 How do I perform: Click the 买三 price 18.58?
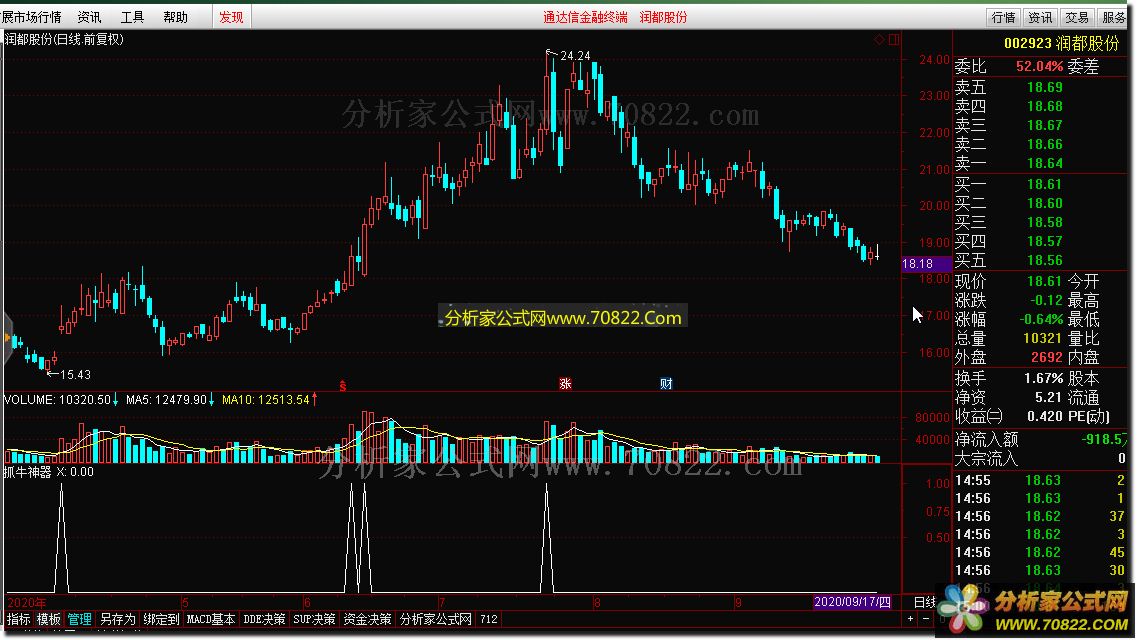click(1044, 222)
